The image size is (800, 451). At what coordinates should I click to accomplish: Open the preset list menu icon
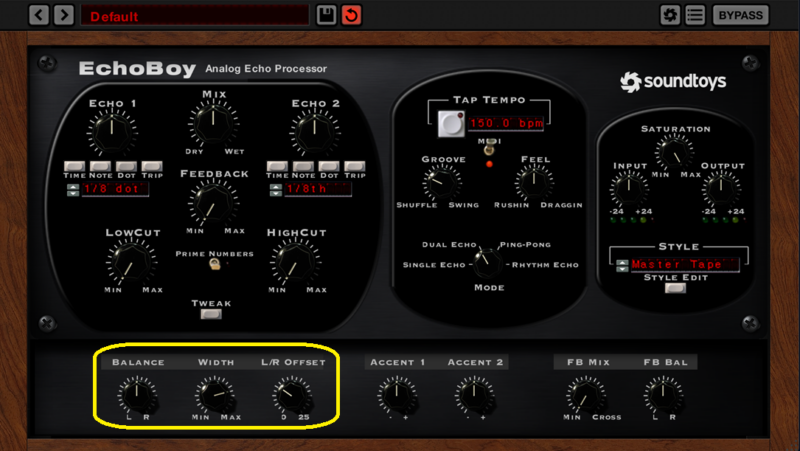pyautogui.click(x=695, y=15)
